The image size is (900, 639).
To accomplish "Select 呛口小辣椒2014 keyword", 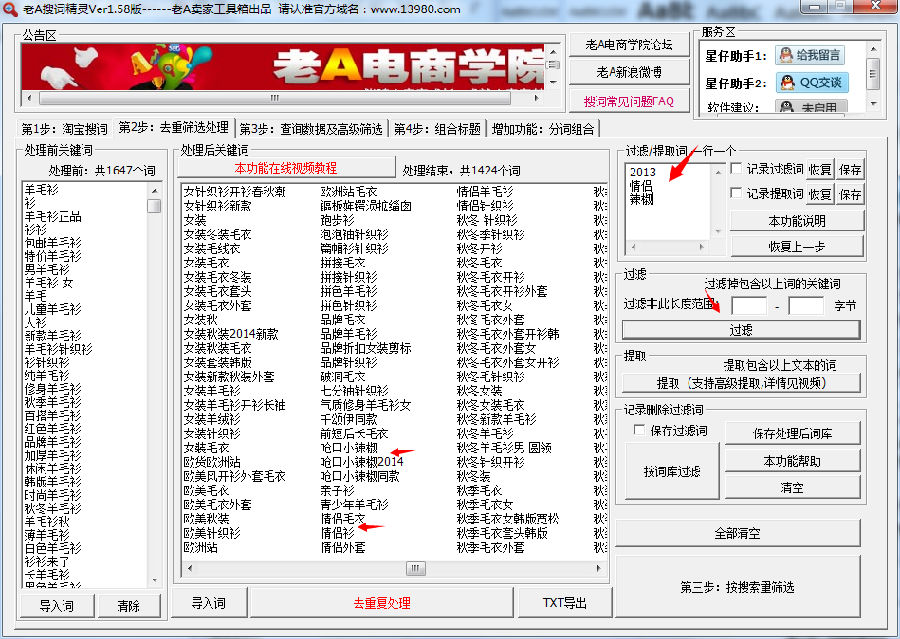I will coord(362,462).
